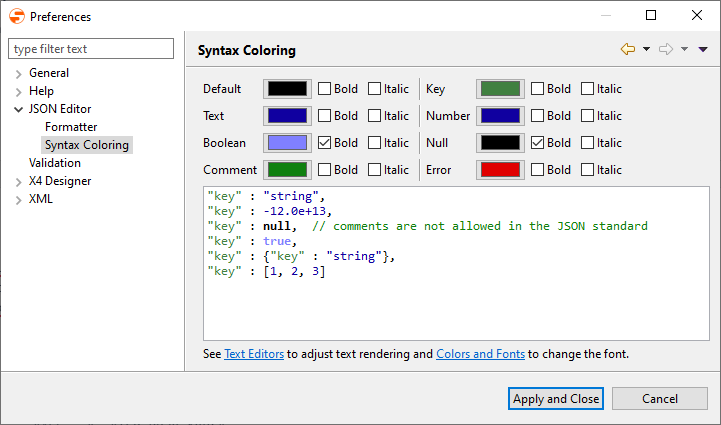Screen dimensions: 721x425
Task: Collapse the JSON Editor tree node
Action: coord(18,109)
